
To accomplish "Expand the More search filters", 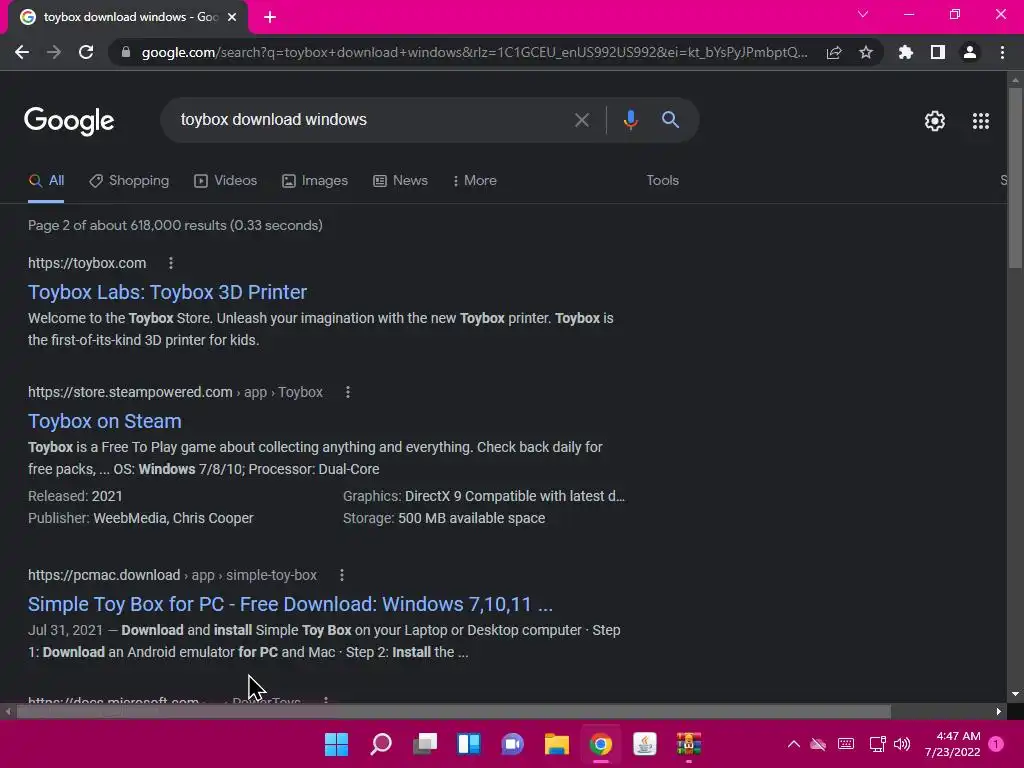I will (x=475, y=180).
